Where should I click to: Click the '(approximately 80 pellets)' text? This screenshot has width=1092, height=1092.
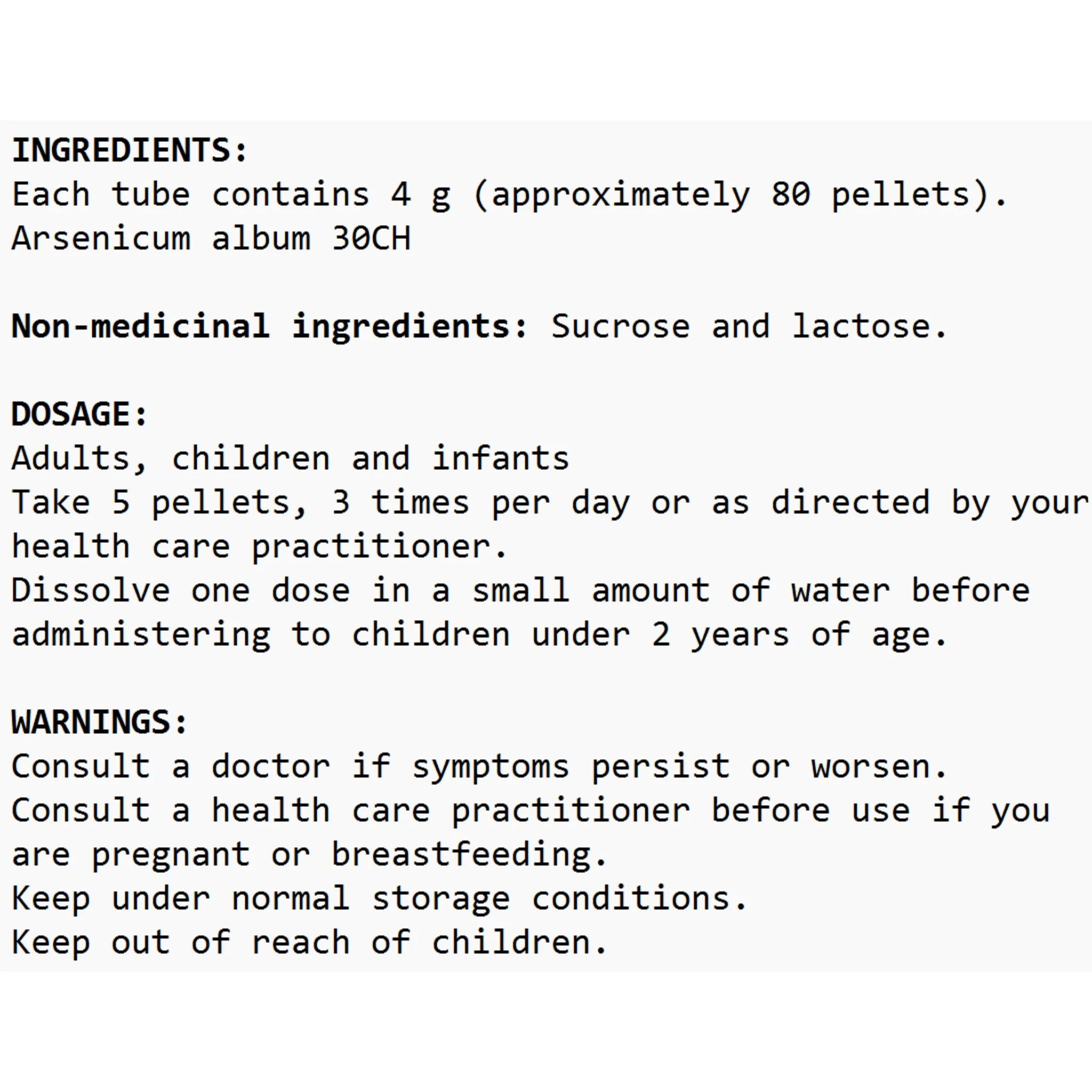(x=730, y=195)
